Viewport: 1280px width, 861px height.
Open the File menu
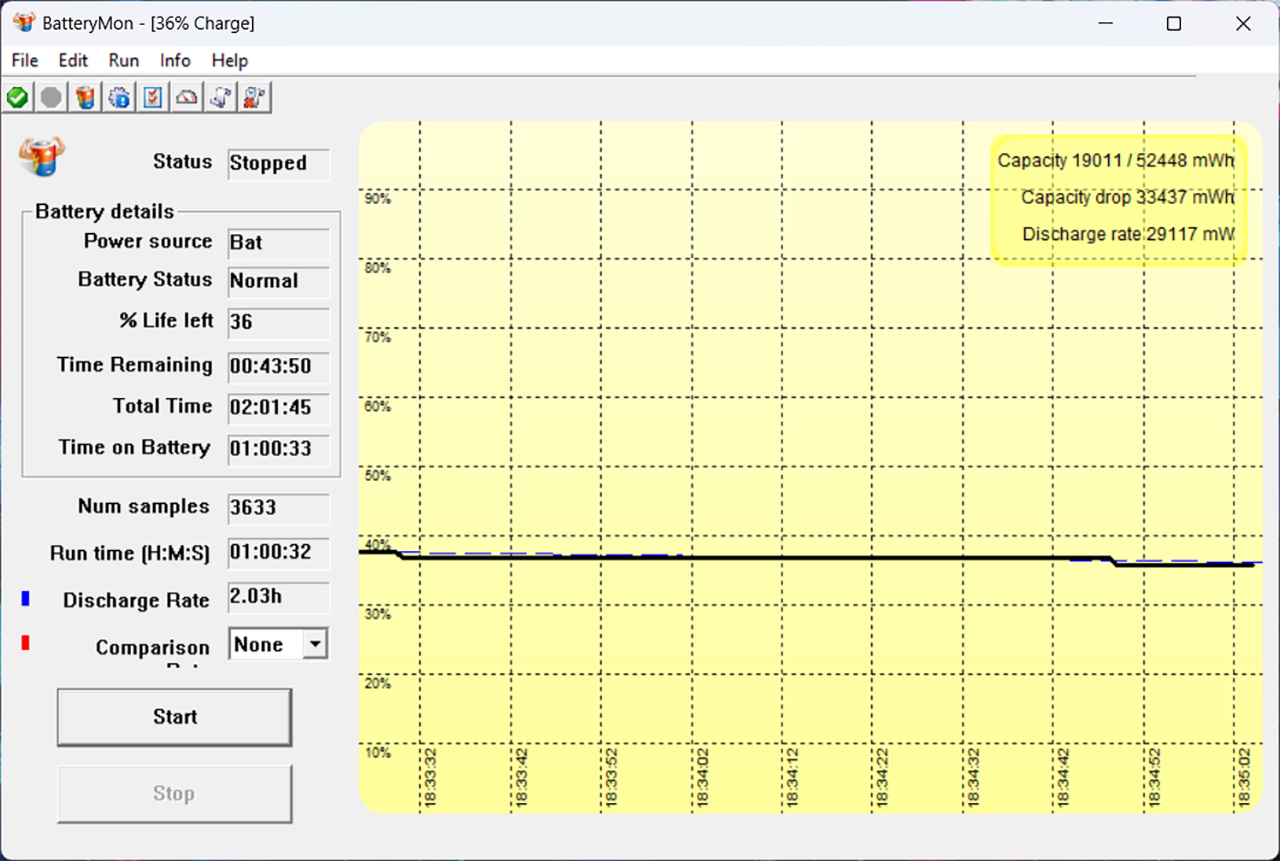click(x=25, y=60)
